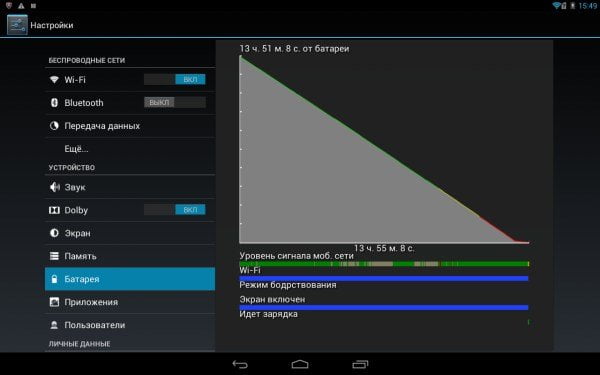Tap the Экран включен label
The width and height of the screenshot is (600, 375).
pos(272,299)
